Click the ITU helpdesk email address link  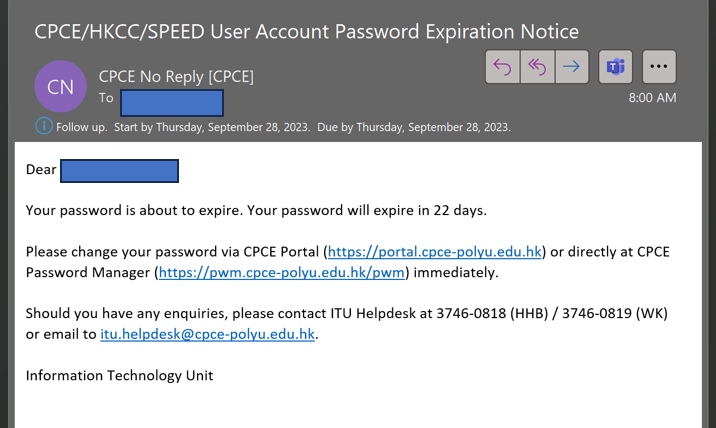point(208,334)
